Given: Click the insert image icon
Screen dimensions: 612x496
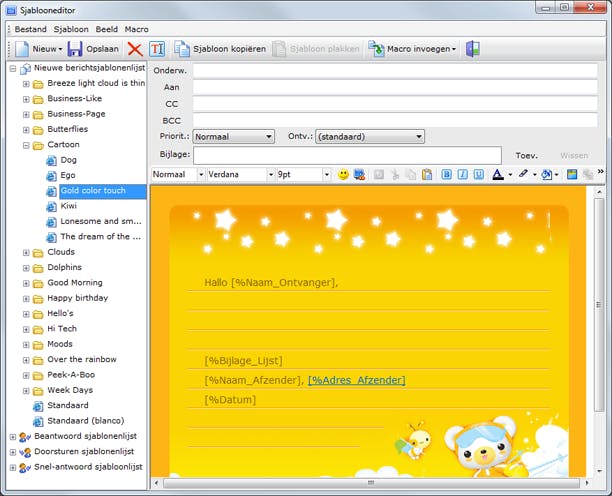Looking at the screenshot, I should [x=572, y=174].
